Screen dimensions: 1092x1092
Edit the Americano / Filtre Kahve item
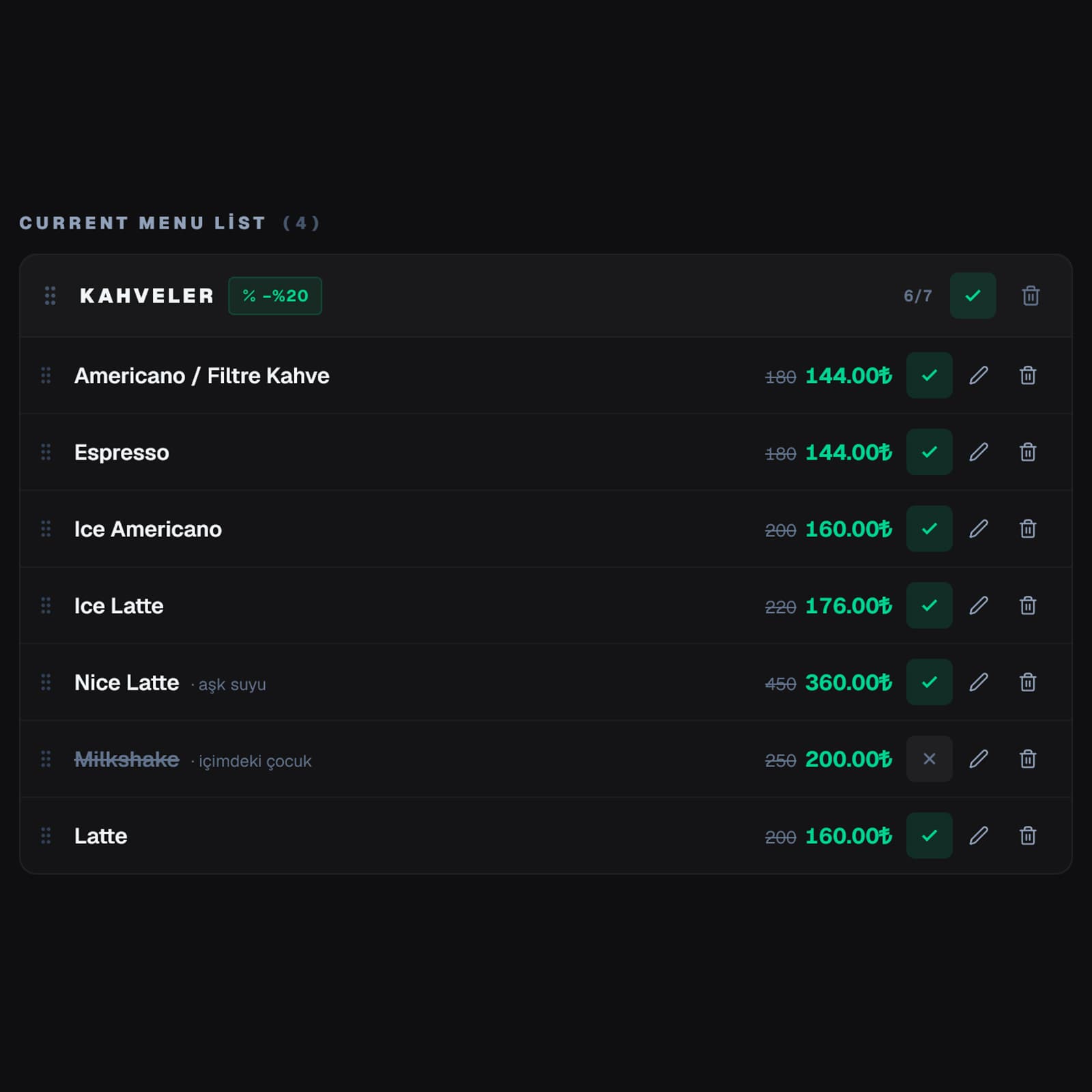(979, 375)
